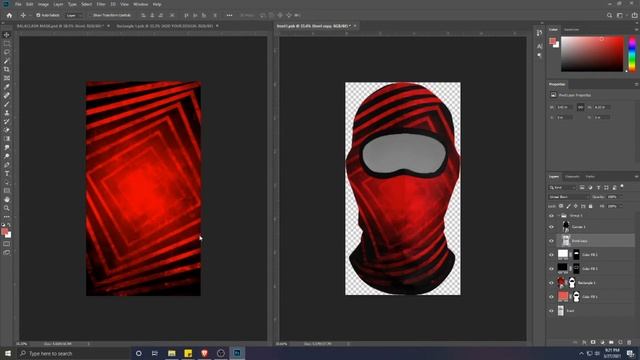Select the Rectangle shape tool
This screenshot has height=360, width=640.
click(x=7, y=191)
